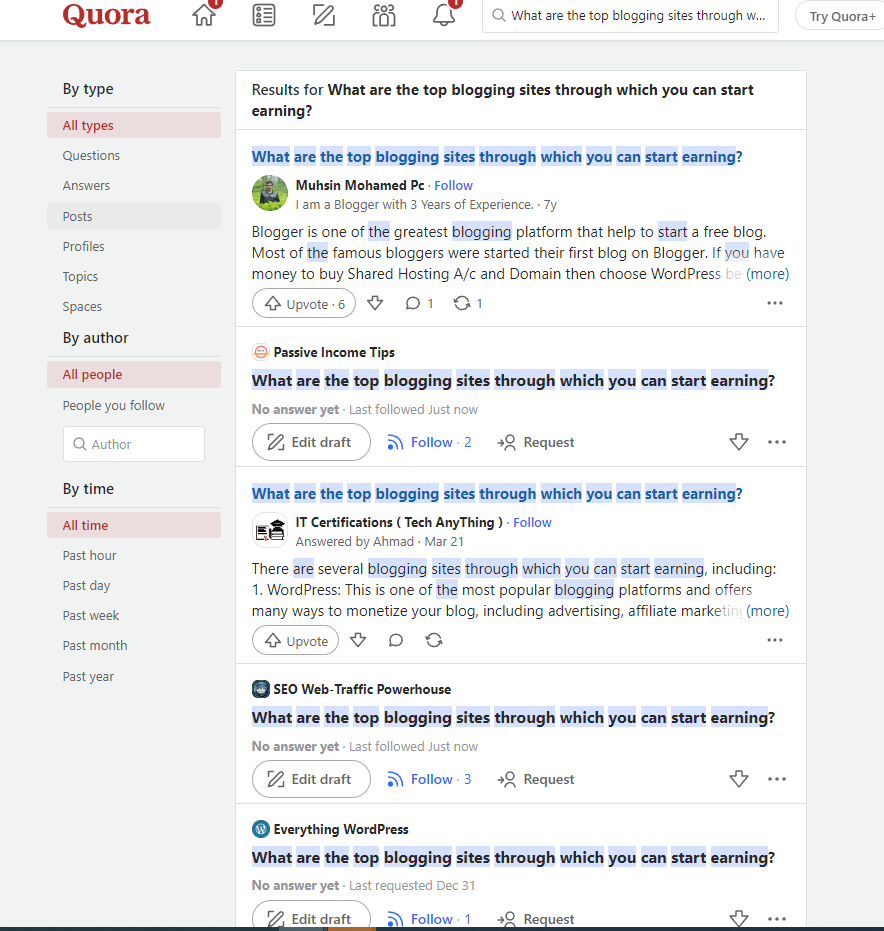Click Edit draft under Passive Income Tips

coord(311,442)
